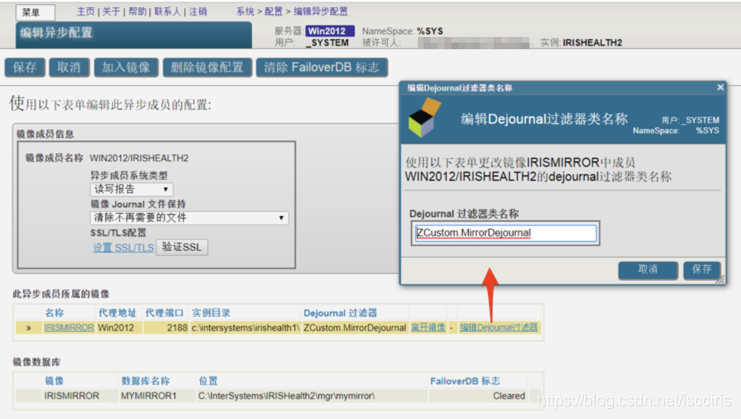
Task: Focus the Dejournal 过滤器类名称 input field
Action: point(505,233)
